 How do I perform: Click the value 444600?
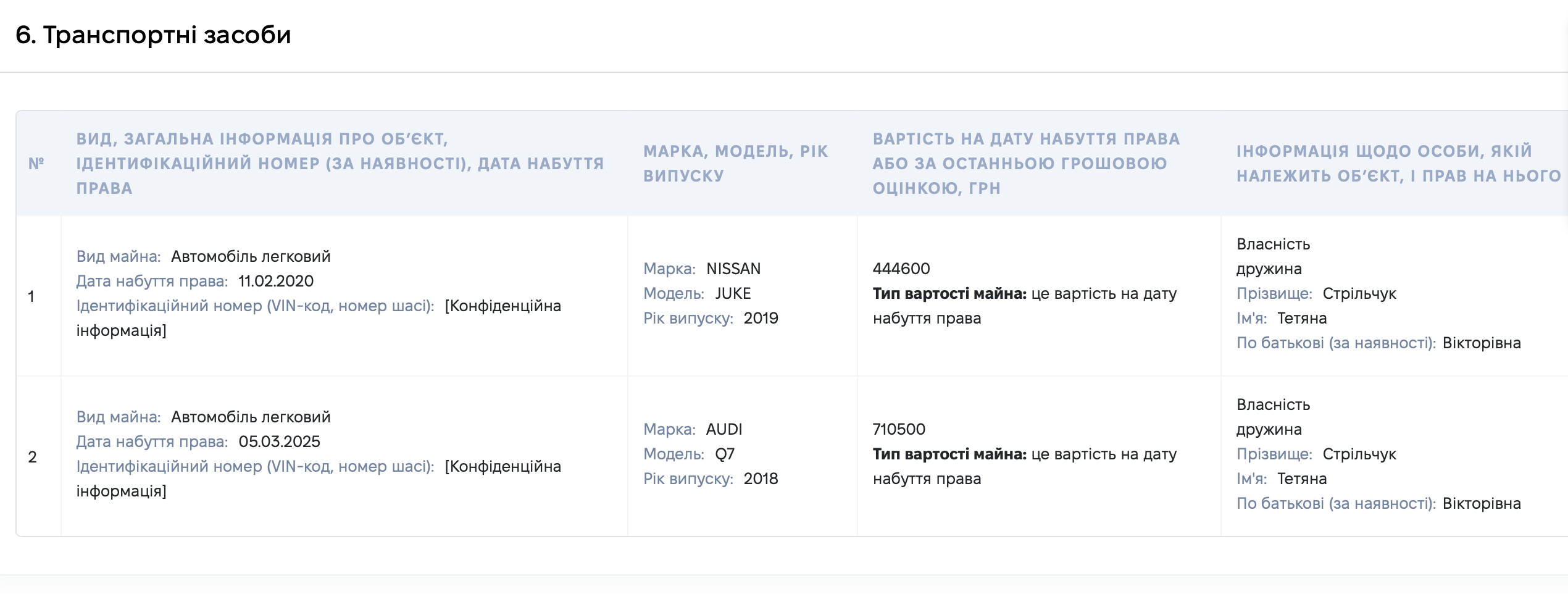pos(901,269)
